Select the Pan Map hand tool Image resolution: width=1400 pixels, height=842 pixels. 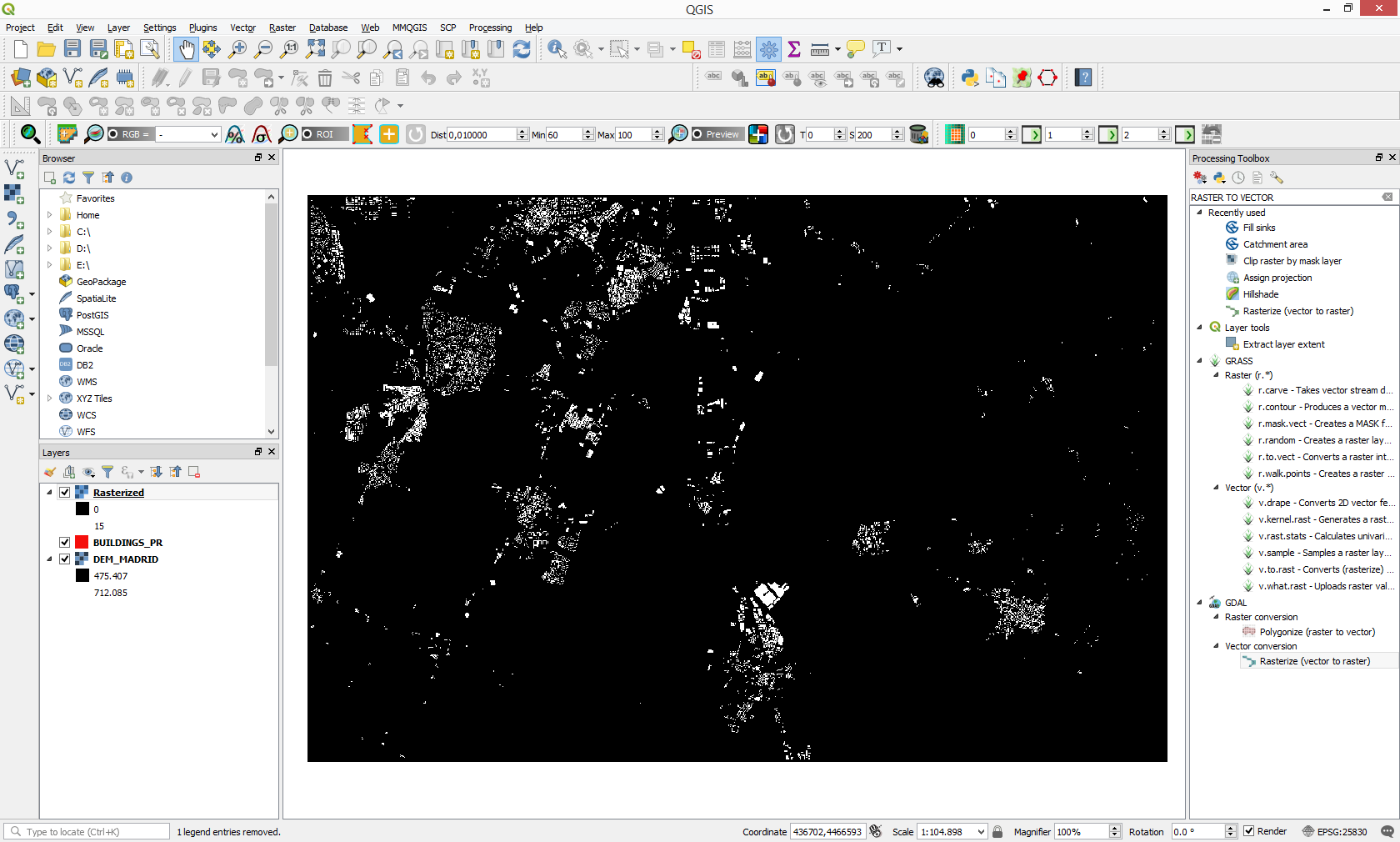click(186, 49)
